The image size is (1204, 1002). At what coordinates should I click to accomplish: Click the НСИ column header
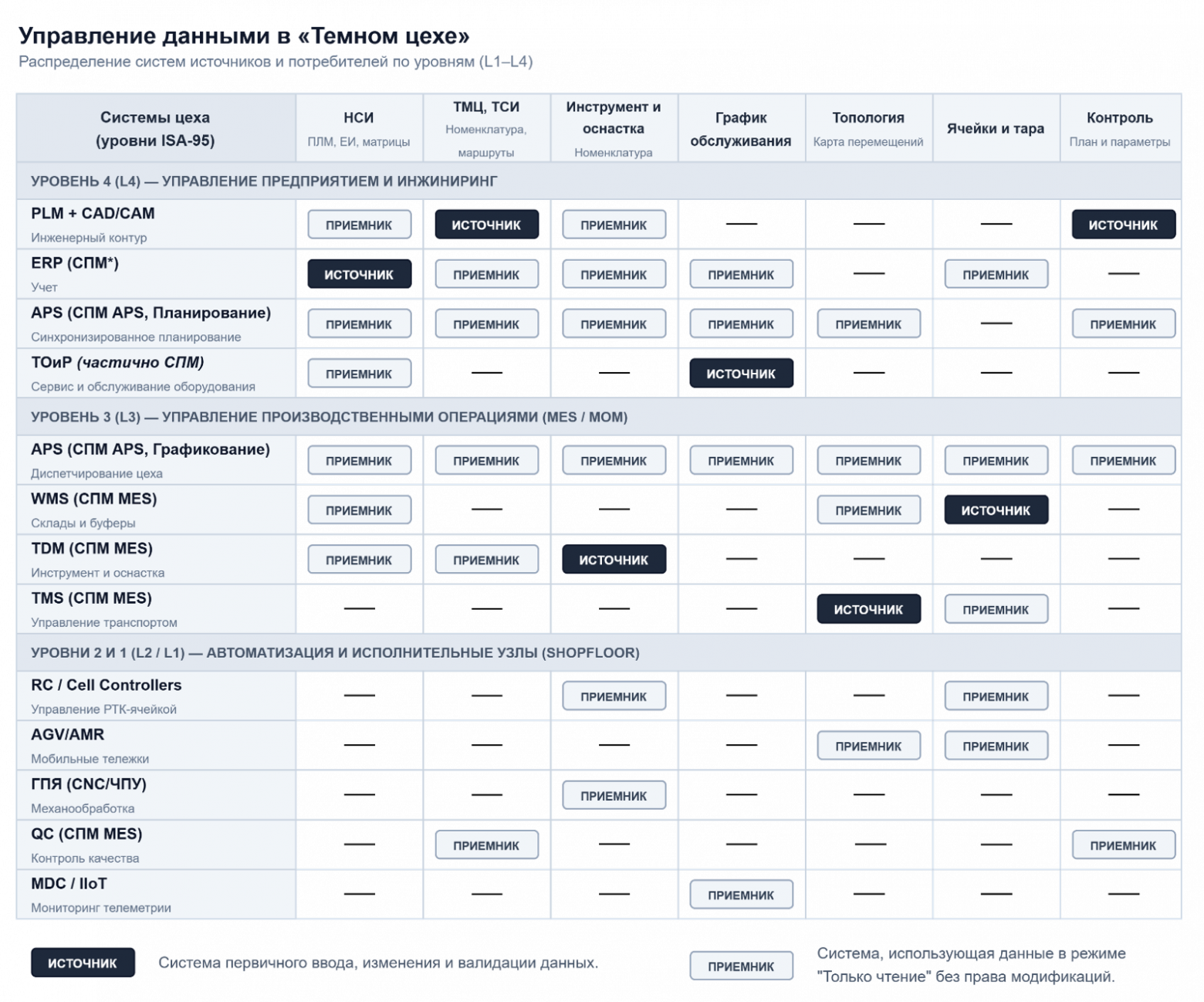coord(359,128)
